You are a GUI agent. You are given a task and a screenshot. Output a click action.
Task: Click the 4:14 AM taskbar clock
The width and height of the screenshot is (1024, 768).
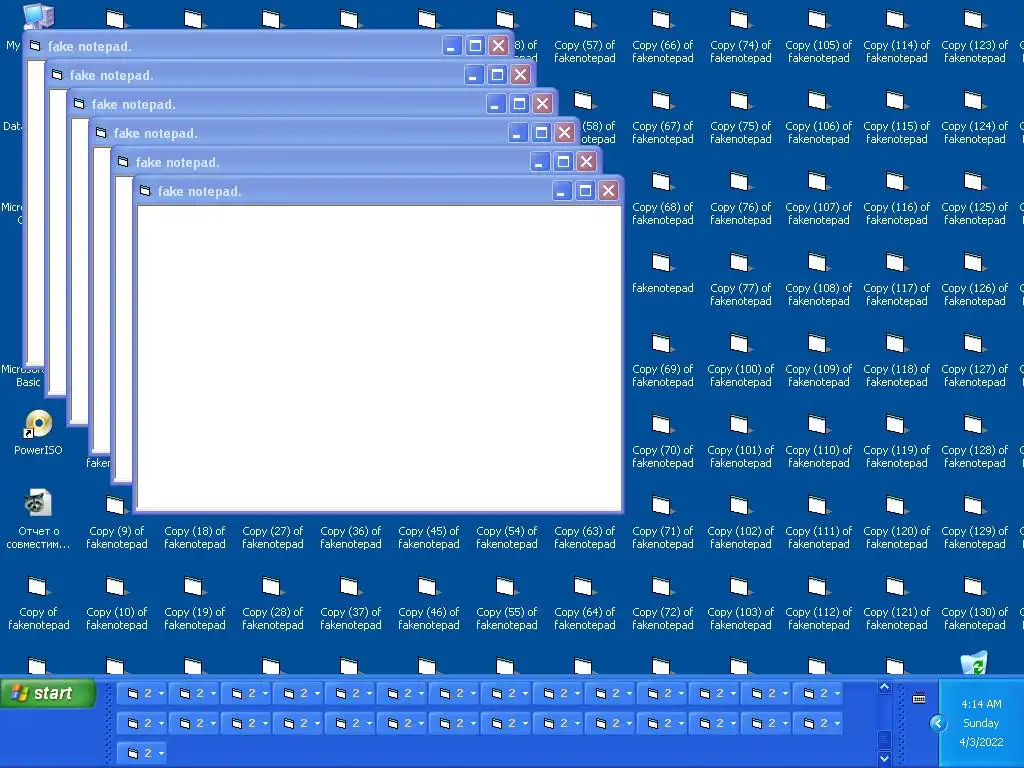pos(981,704)
